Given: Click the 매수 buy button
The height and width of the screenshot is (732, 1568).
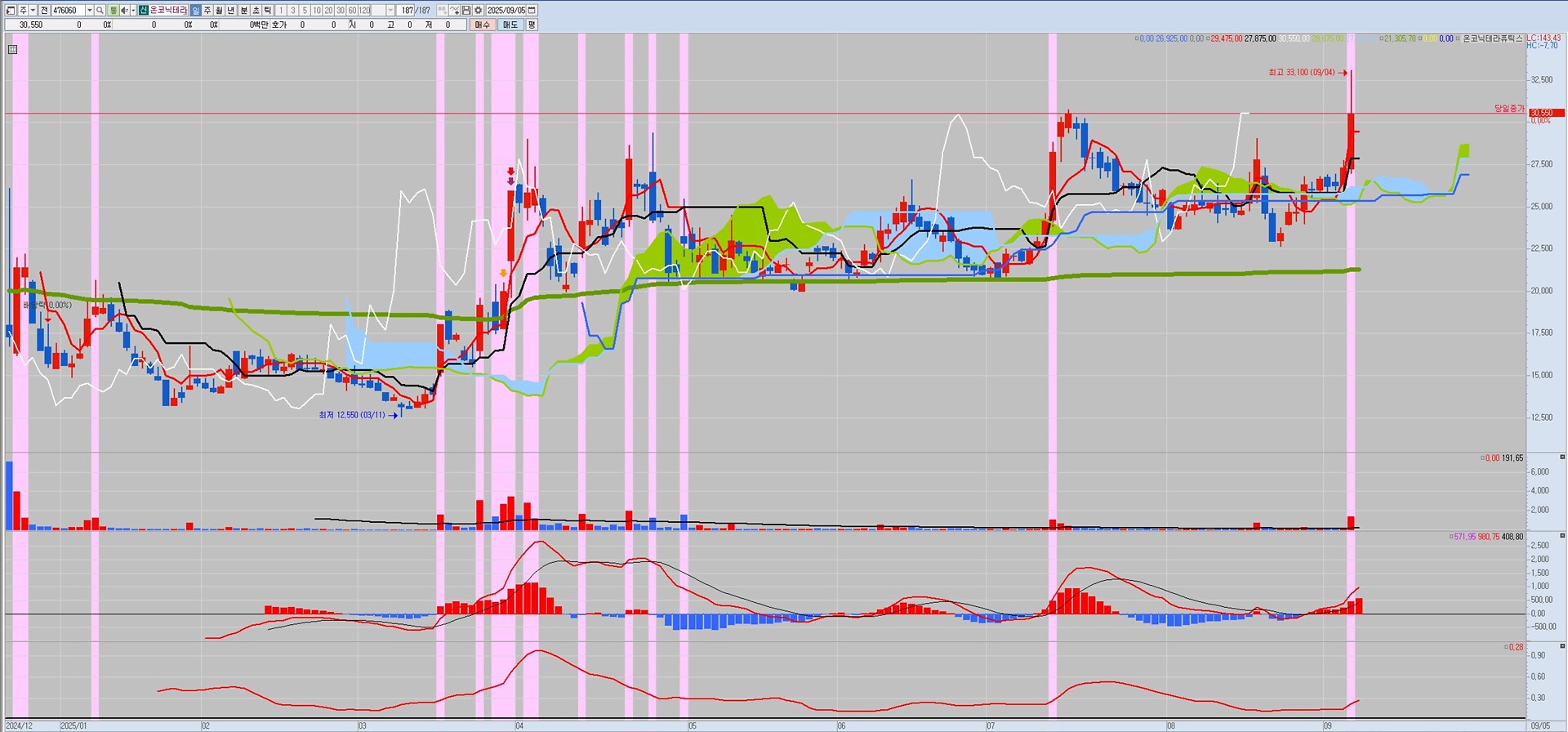Looking at the screenshot, I should tap(482, 25).
